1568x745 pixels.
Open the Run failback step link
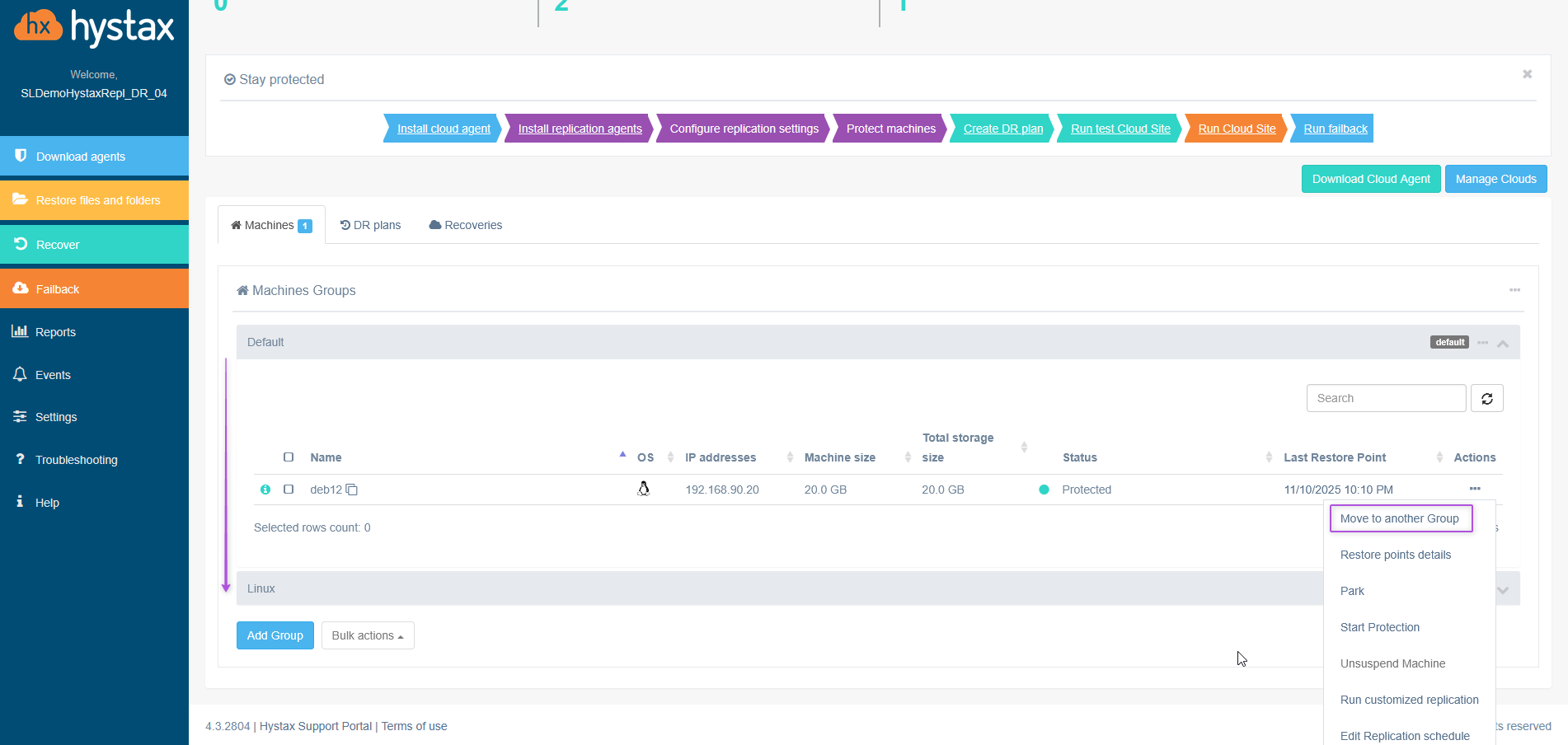pos(1335,129)
